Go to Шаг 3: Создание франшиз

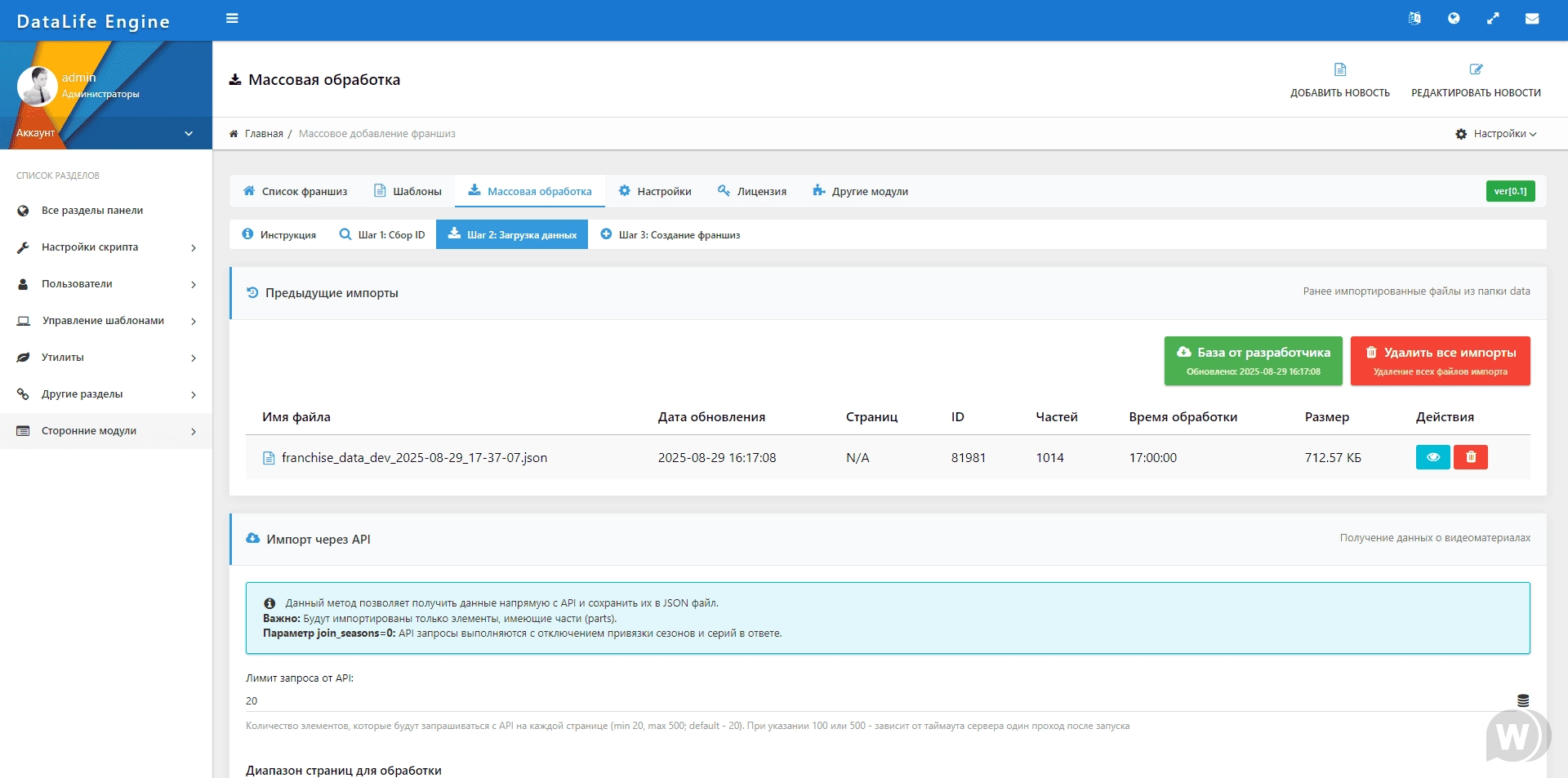[670, 235]
